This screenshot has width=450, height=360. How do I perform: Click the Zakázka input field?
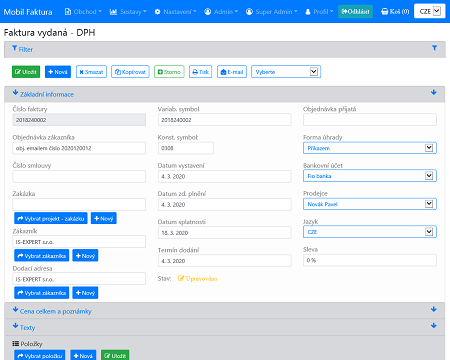pyautogui.click(x=79, y=204)
